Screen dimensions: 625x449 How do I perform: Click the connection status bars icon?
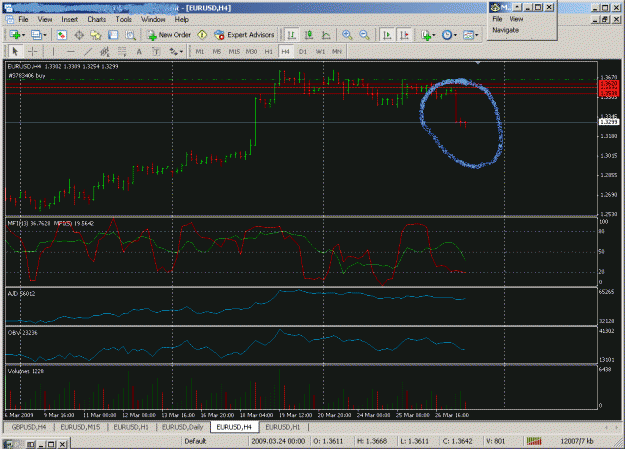[x=534, y=441]
